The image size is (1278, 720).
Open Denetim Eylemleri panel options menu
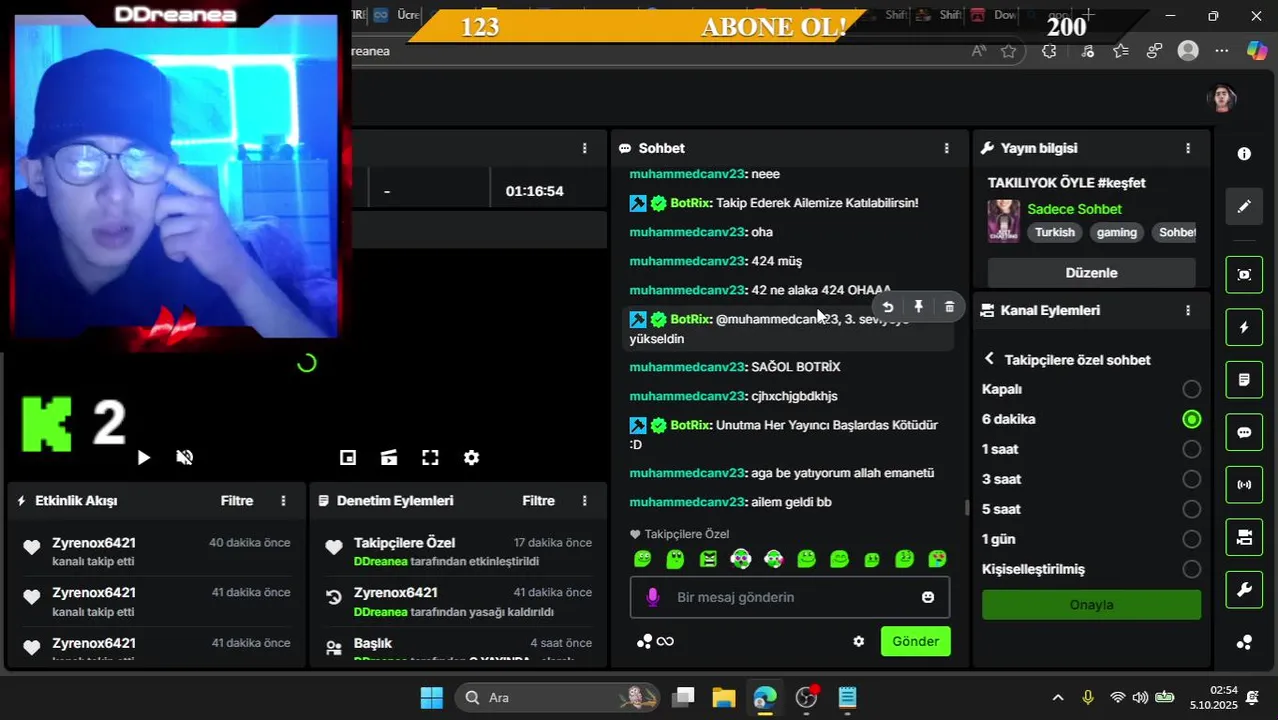coord(584,500)
